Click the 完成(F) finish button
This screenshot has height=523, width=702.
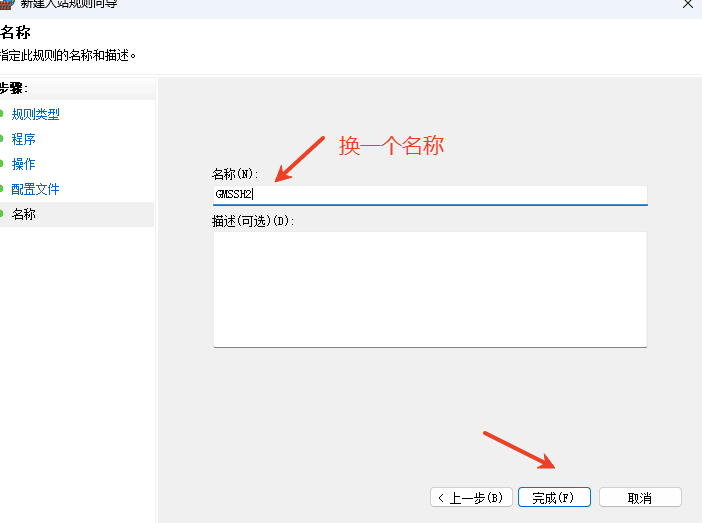click(554, 497)
